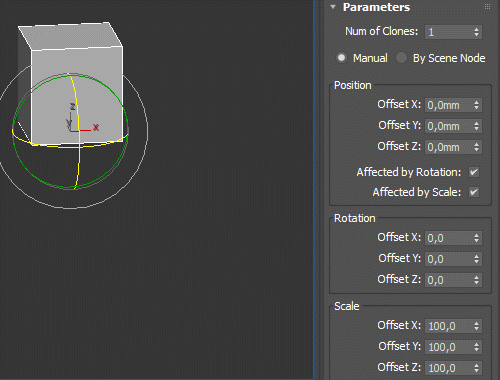Click the Rotation Offset Z spinner
The height and width of the screenshot is (380, 500).
pyautogui.click(x=477, y=280)
